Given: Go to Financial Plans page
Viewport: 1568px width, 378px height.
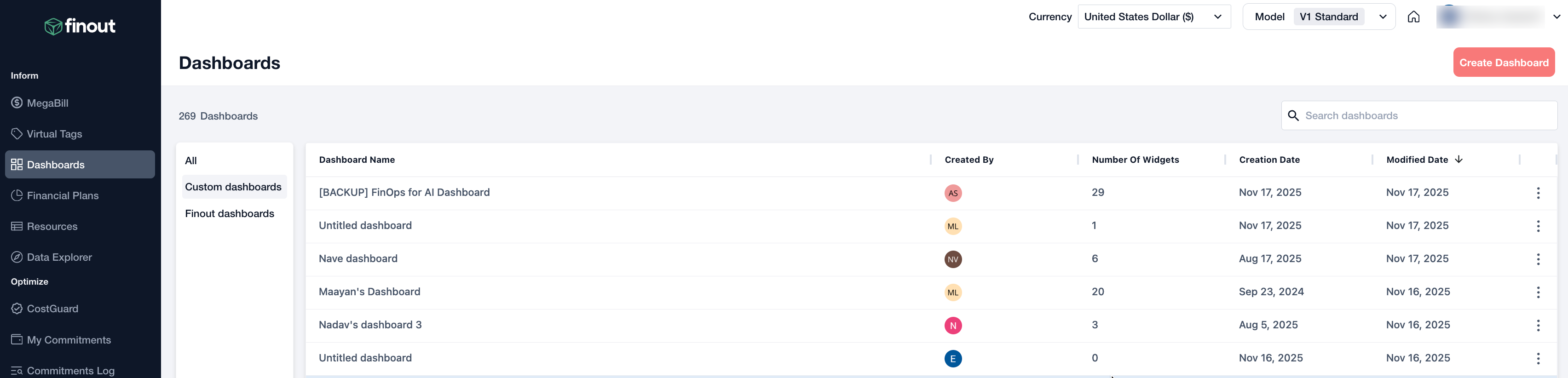Looking at the screenshot, I should click(62, 195).
